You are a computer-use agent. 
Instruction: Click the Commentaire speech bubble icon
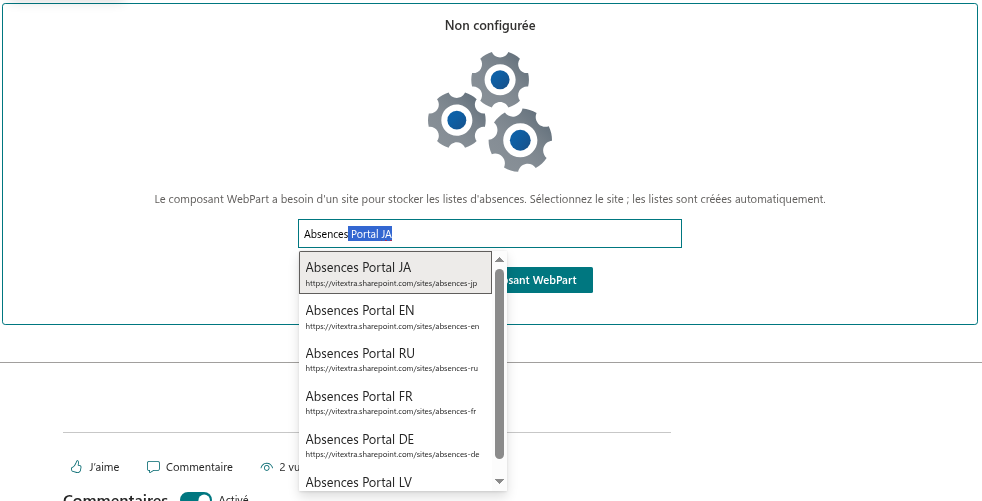(x=153, y=467)
